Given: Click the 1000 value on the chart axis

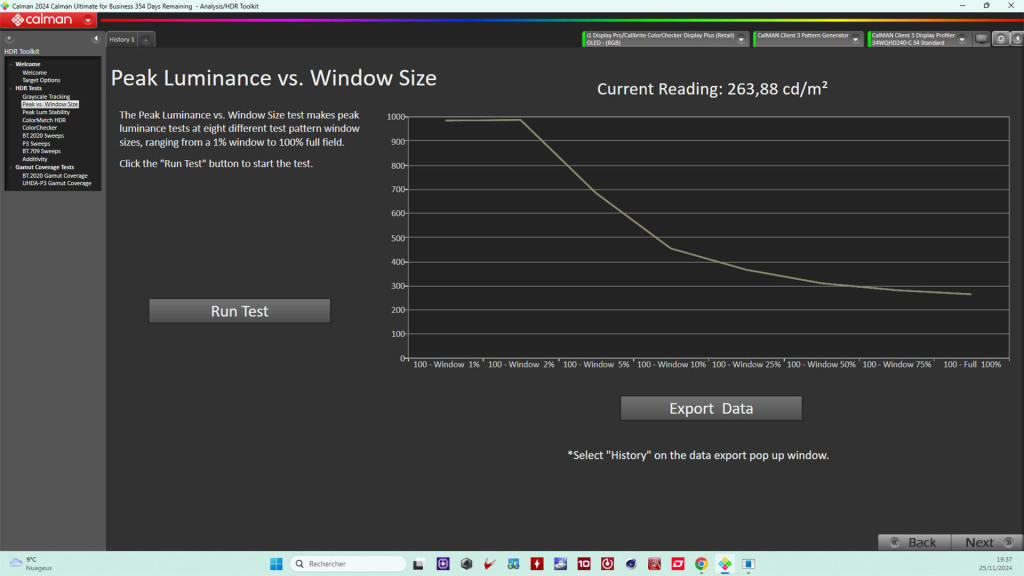Looking at the screenshot, I should click(396, 117).
